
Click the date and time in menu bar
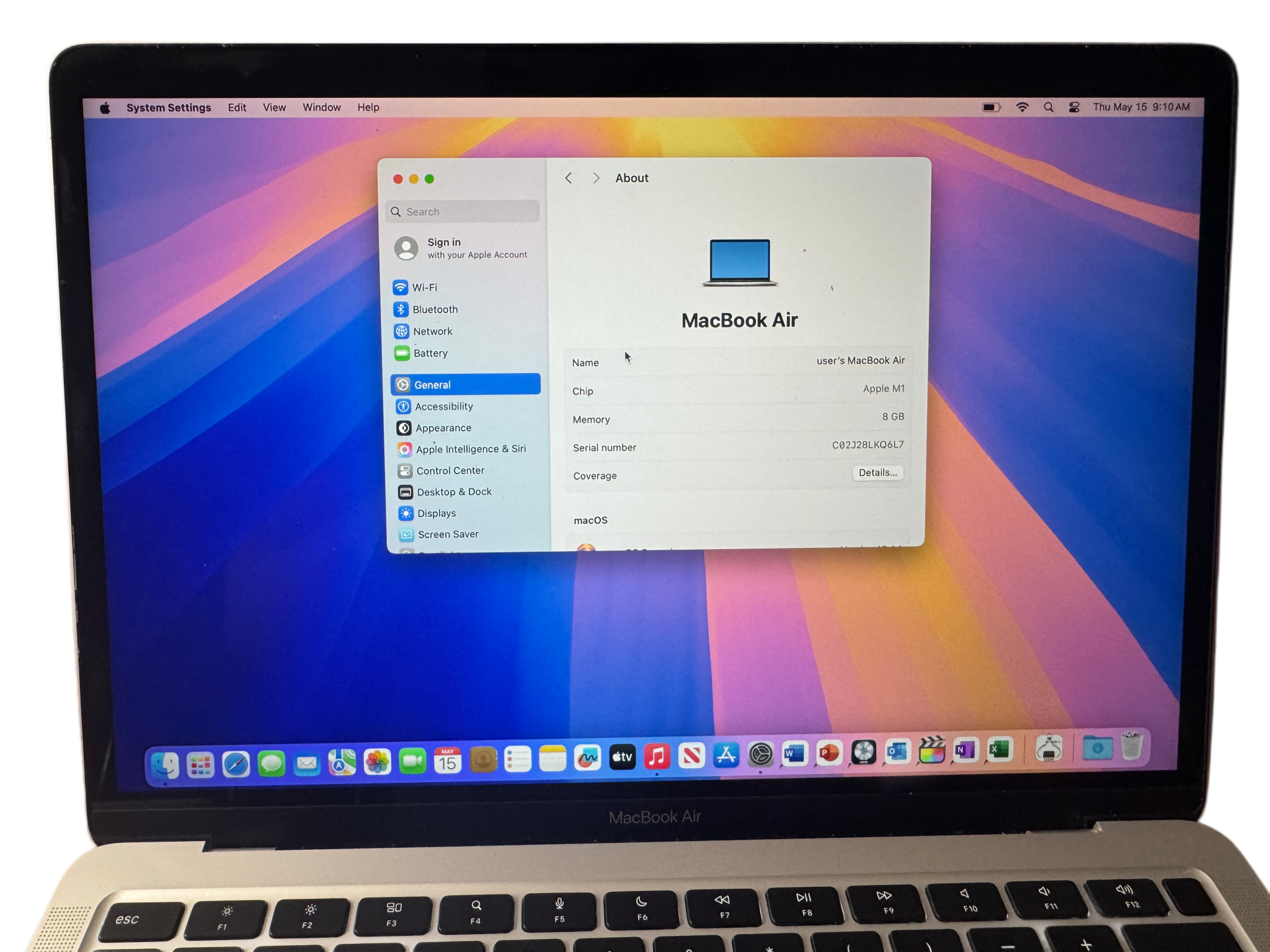(1141, 107)
